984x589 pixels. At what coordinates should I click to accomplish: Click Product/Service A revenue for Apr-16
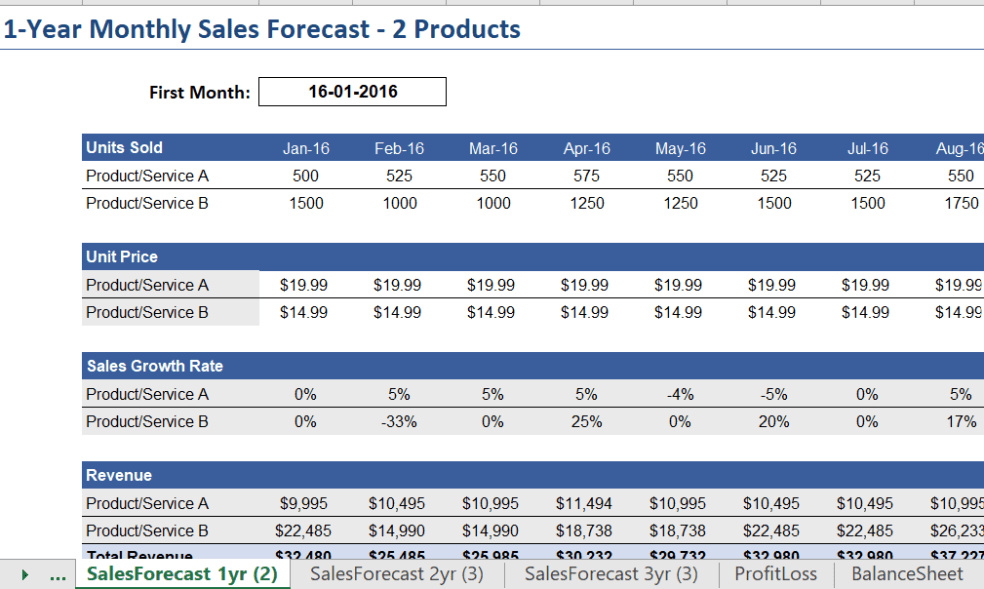click(583, 503)
